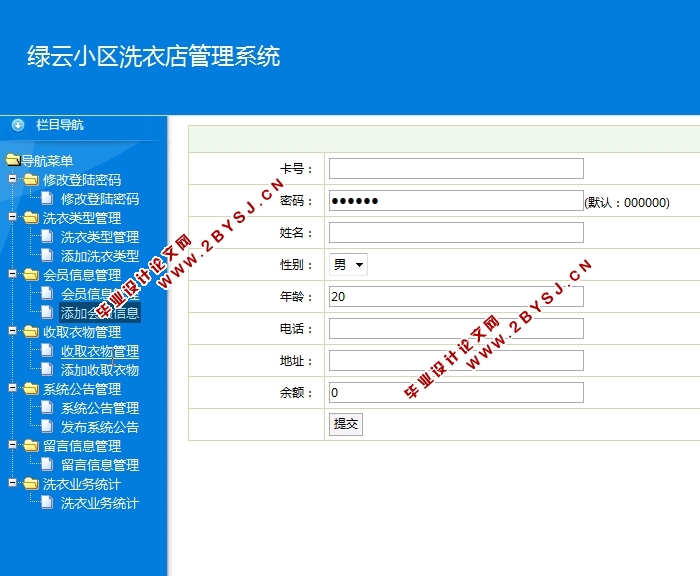Screen dimensions: 700x576
Task: Open 修改登陆密码 child page link
Action: tap(100, 199)
